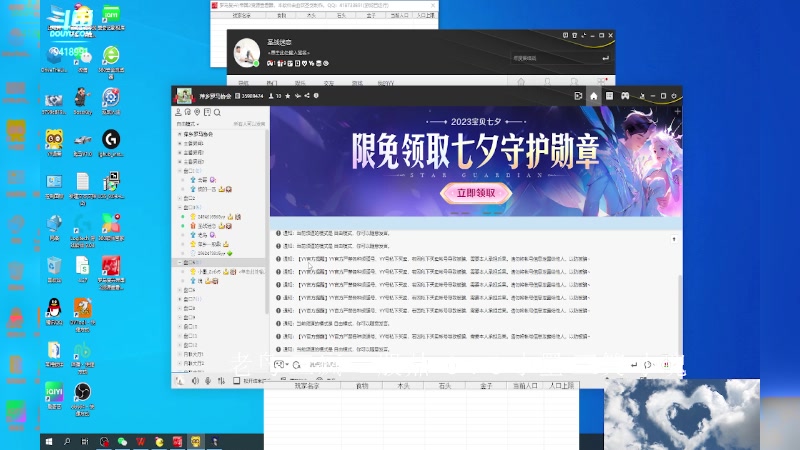The width and height of the screenshot is (800, 450).
Task: Open the emoji picker dropdown in chat bar
Action: coord(281,364)
